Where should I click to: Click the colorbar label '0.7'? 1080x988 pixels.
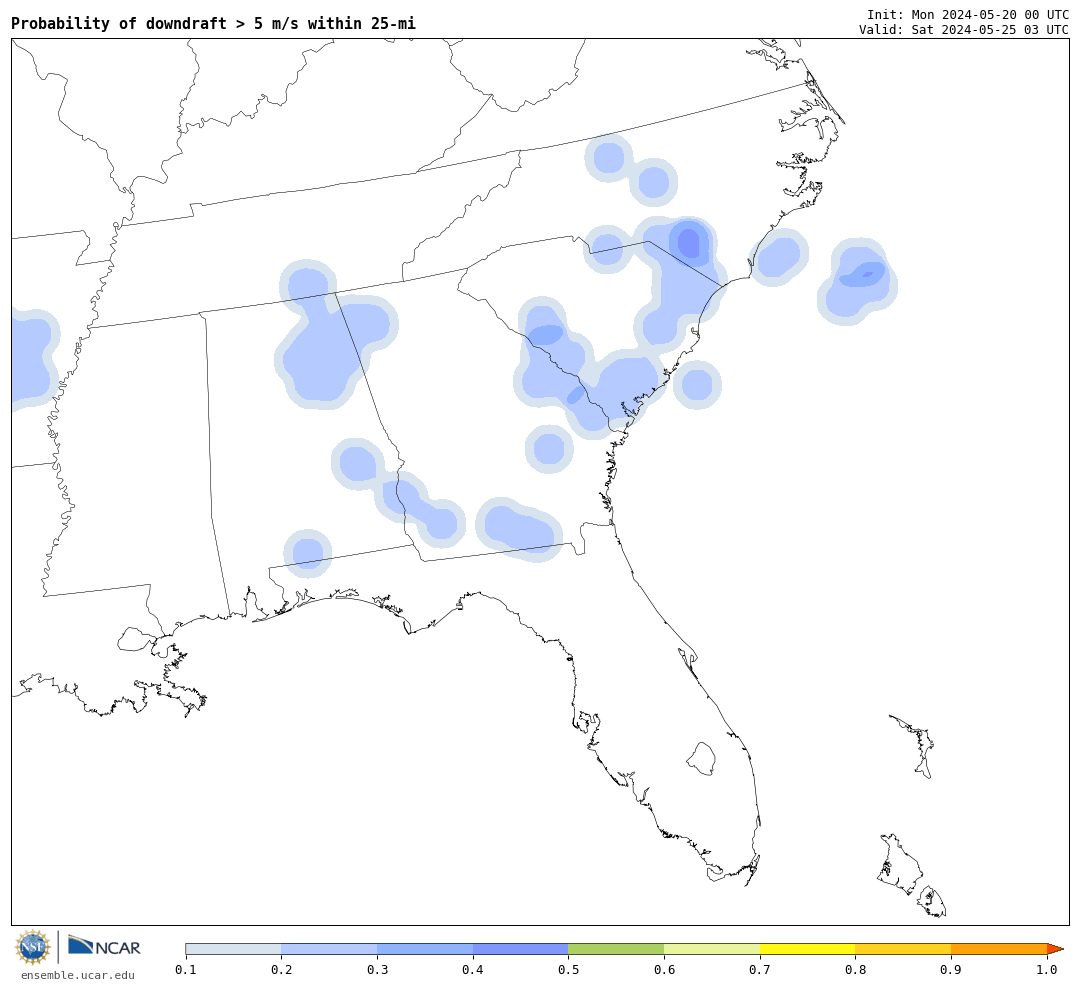click(x=760, y=970)
